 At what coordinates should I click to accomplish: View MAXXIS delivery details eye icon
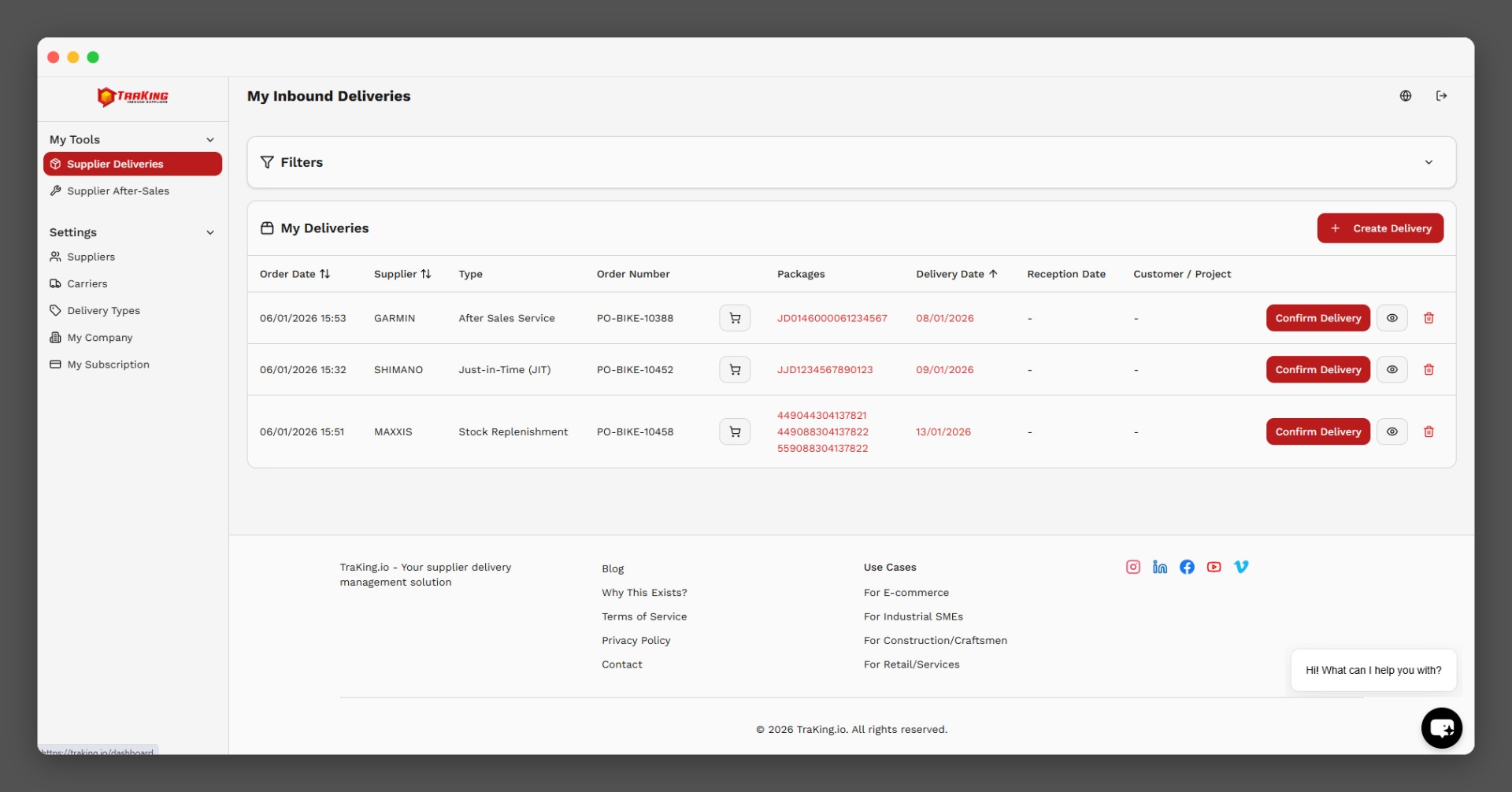(1392, 431)
